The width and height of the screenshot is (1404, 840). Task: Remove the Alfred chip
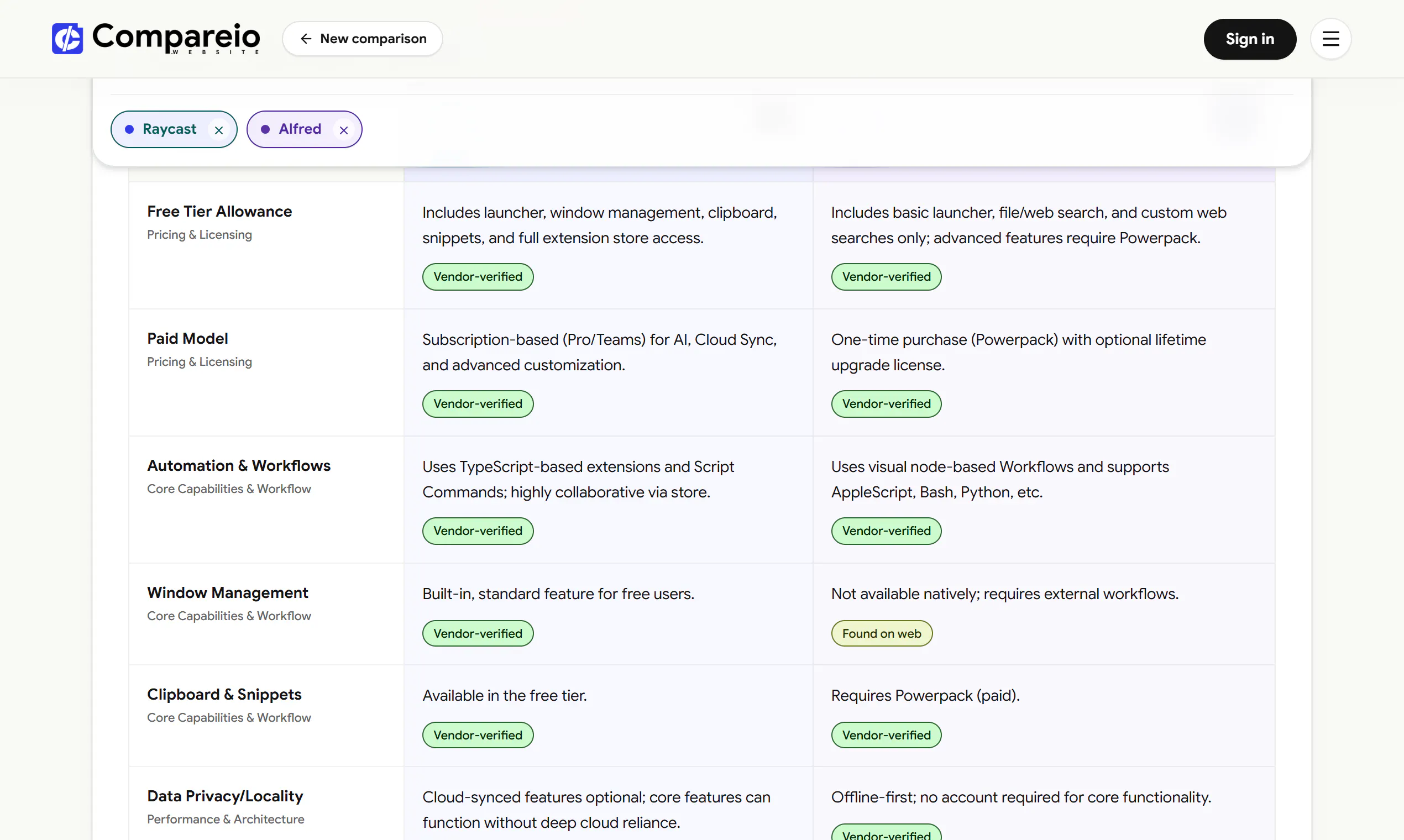(344, 130)
